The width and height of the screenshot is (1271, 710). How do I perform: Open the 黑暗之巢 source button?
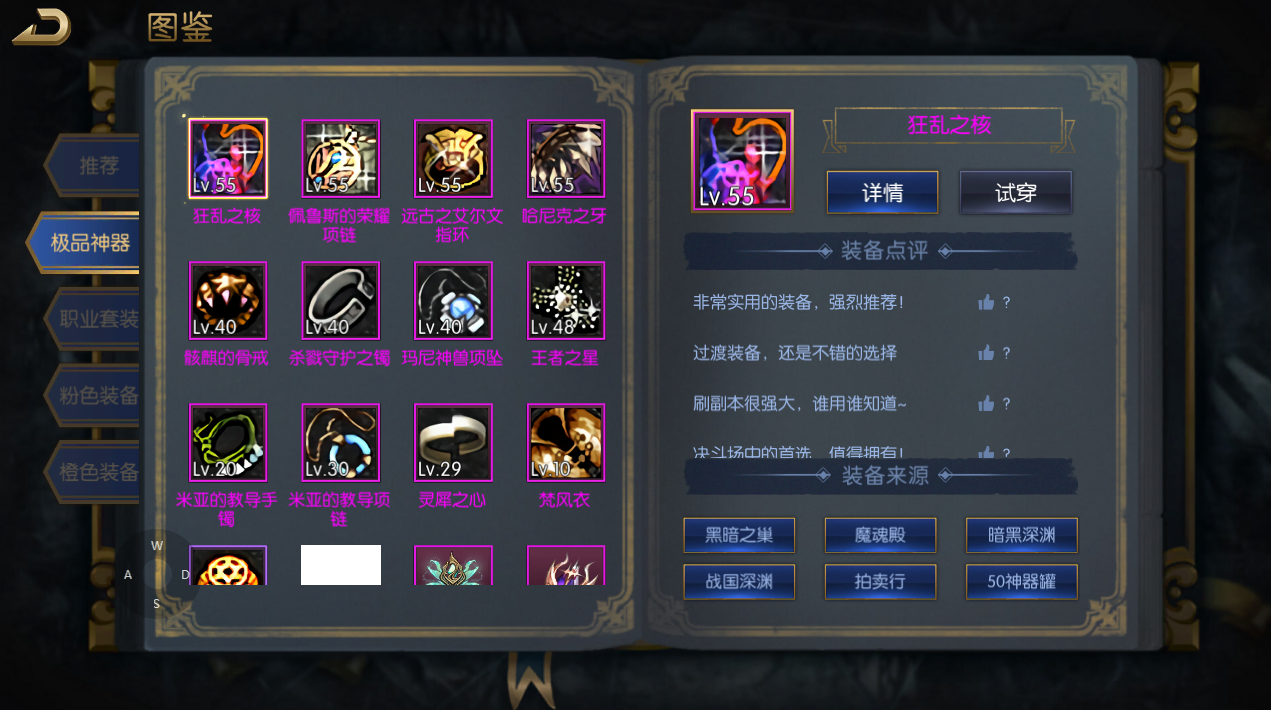(739, 535)
